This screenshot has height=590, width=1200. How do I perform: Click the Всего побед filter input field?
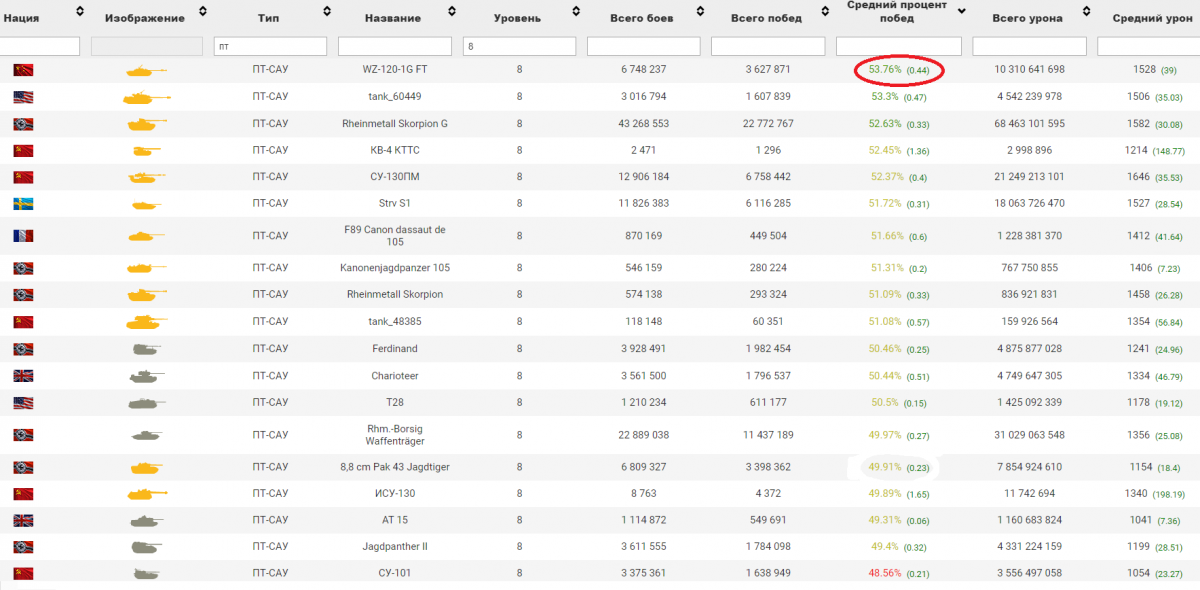click(x=767, y=46)
